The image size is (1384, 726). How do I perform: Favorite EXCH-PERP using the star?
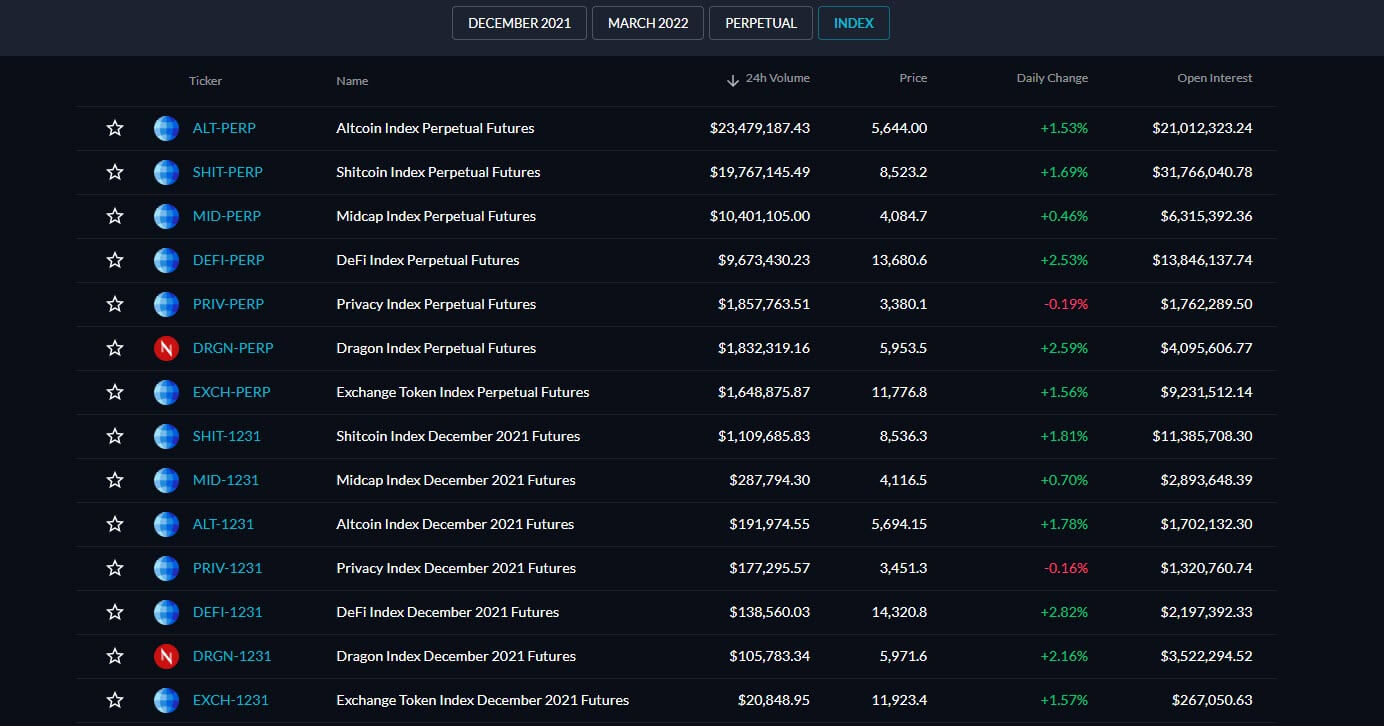pos(115,392)
